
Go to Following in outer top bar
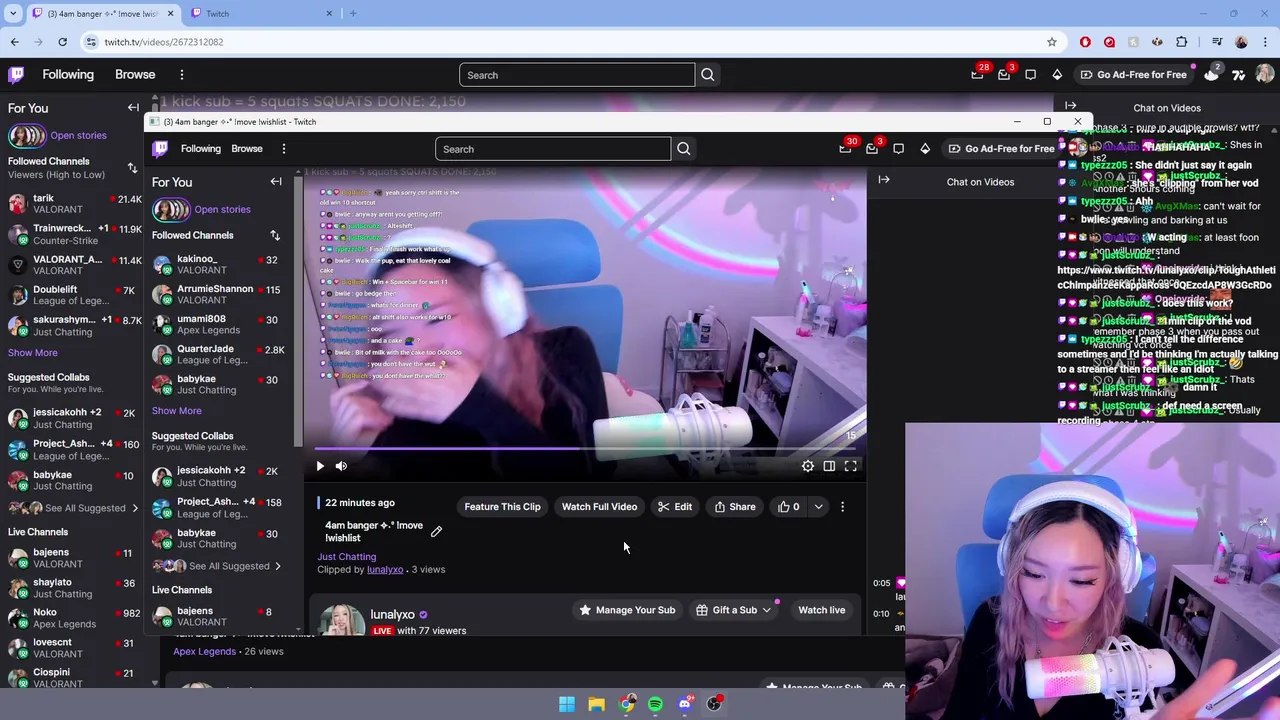tap(68, 75)
